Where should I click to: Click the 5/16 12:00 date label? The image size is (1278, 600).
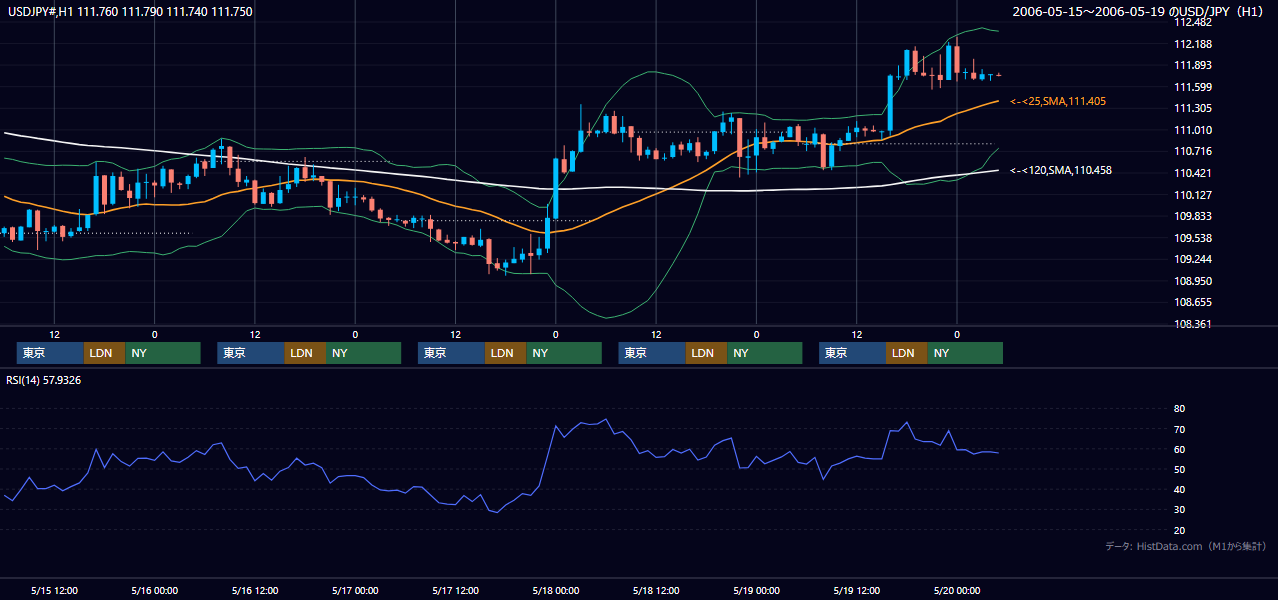pos(255,591)
